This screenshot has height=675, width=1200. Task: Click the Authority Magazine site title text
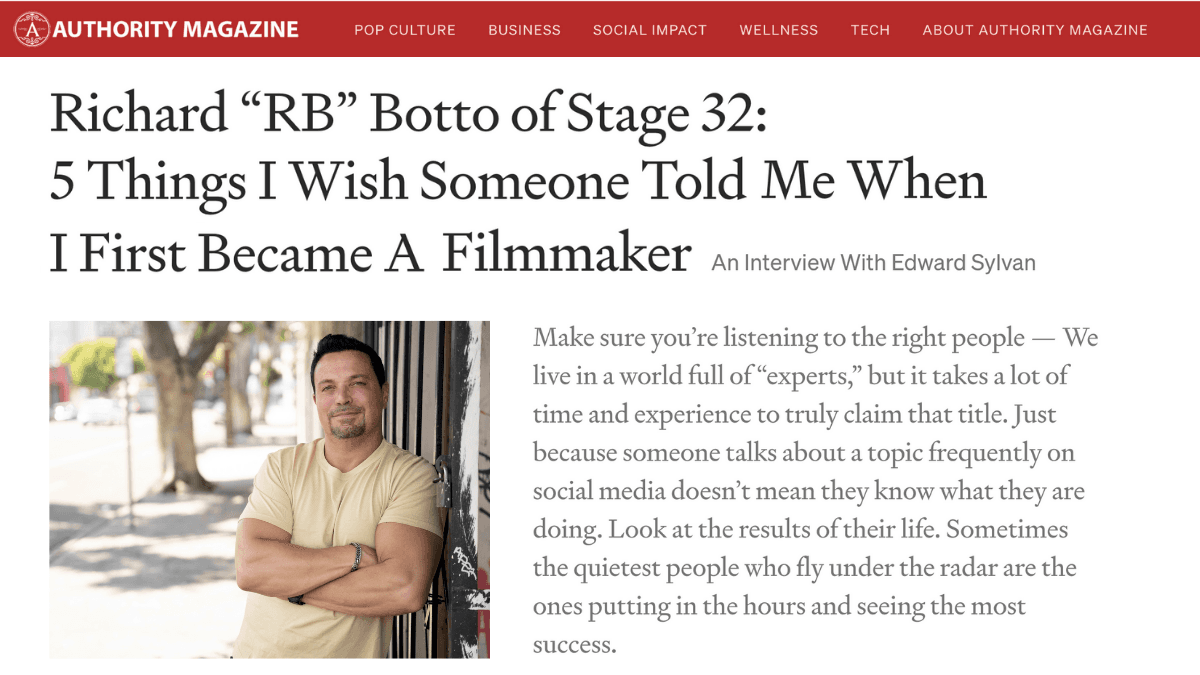coord(178,29)
